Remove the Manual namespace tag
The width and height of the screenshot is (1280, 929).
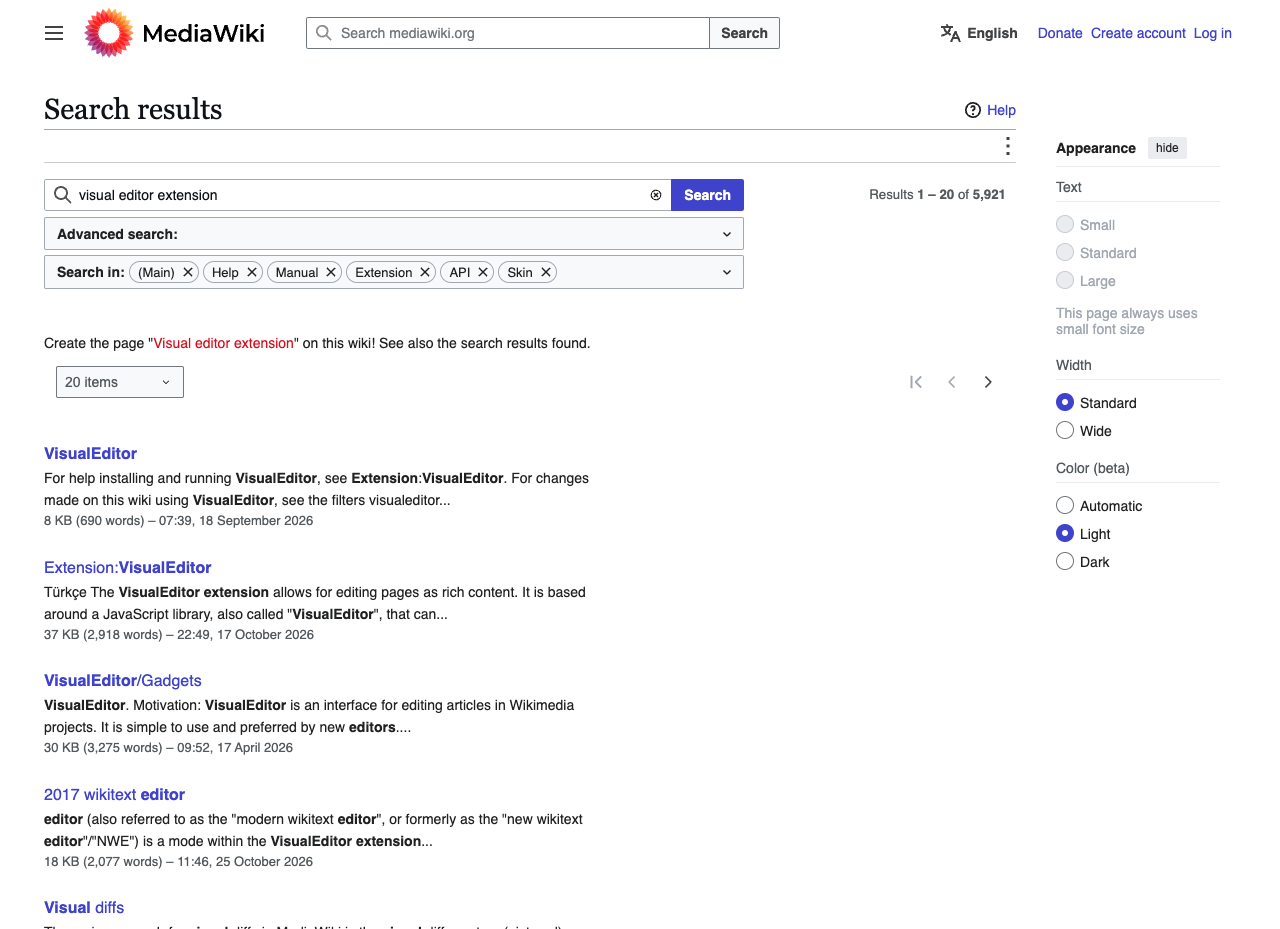pos(331,272)
